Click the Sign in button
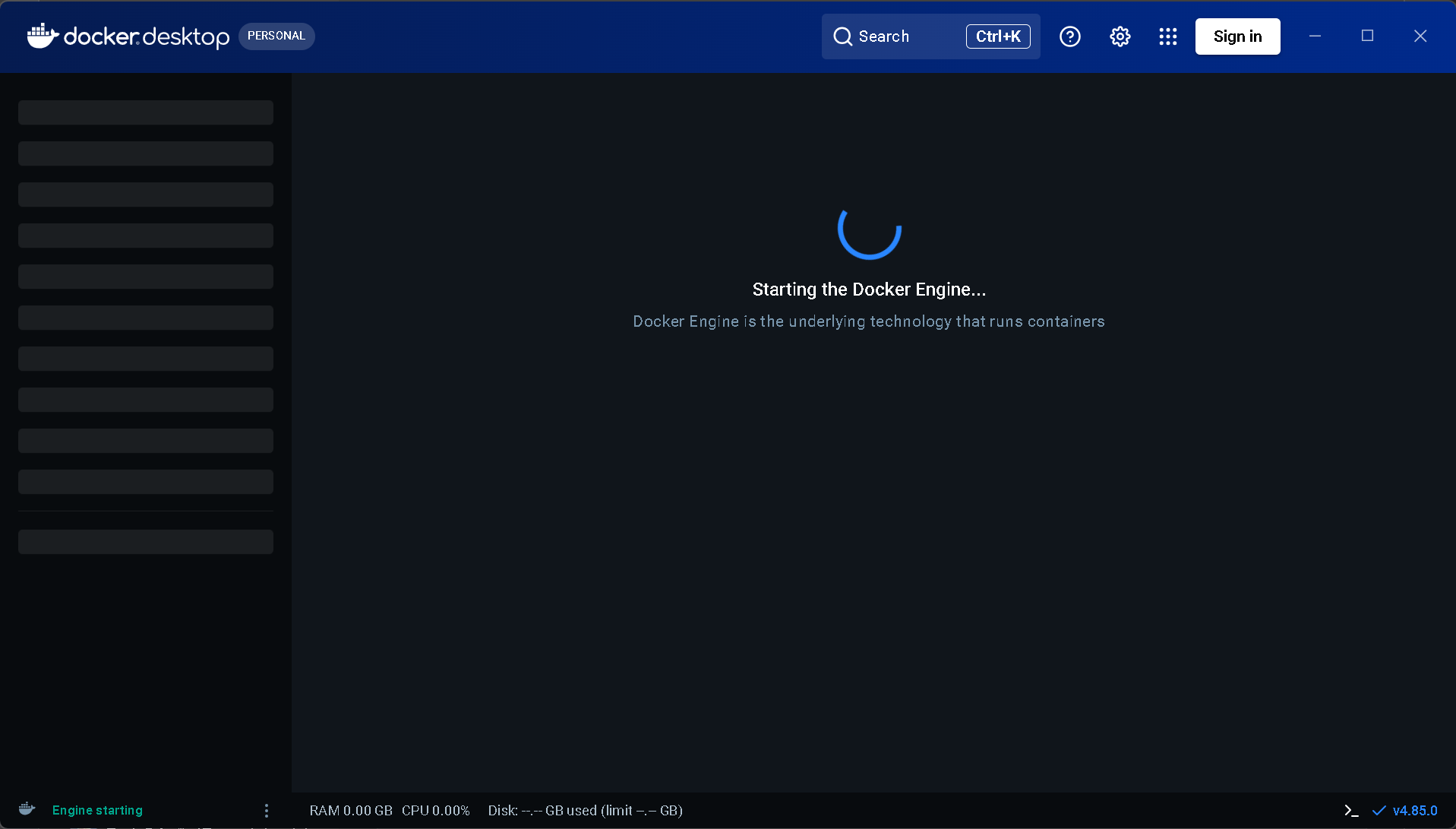The image size is (1456, 829). click(x=1238, y=36)
